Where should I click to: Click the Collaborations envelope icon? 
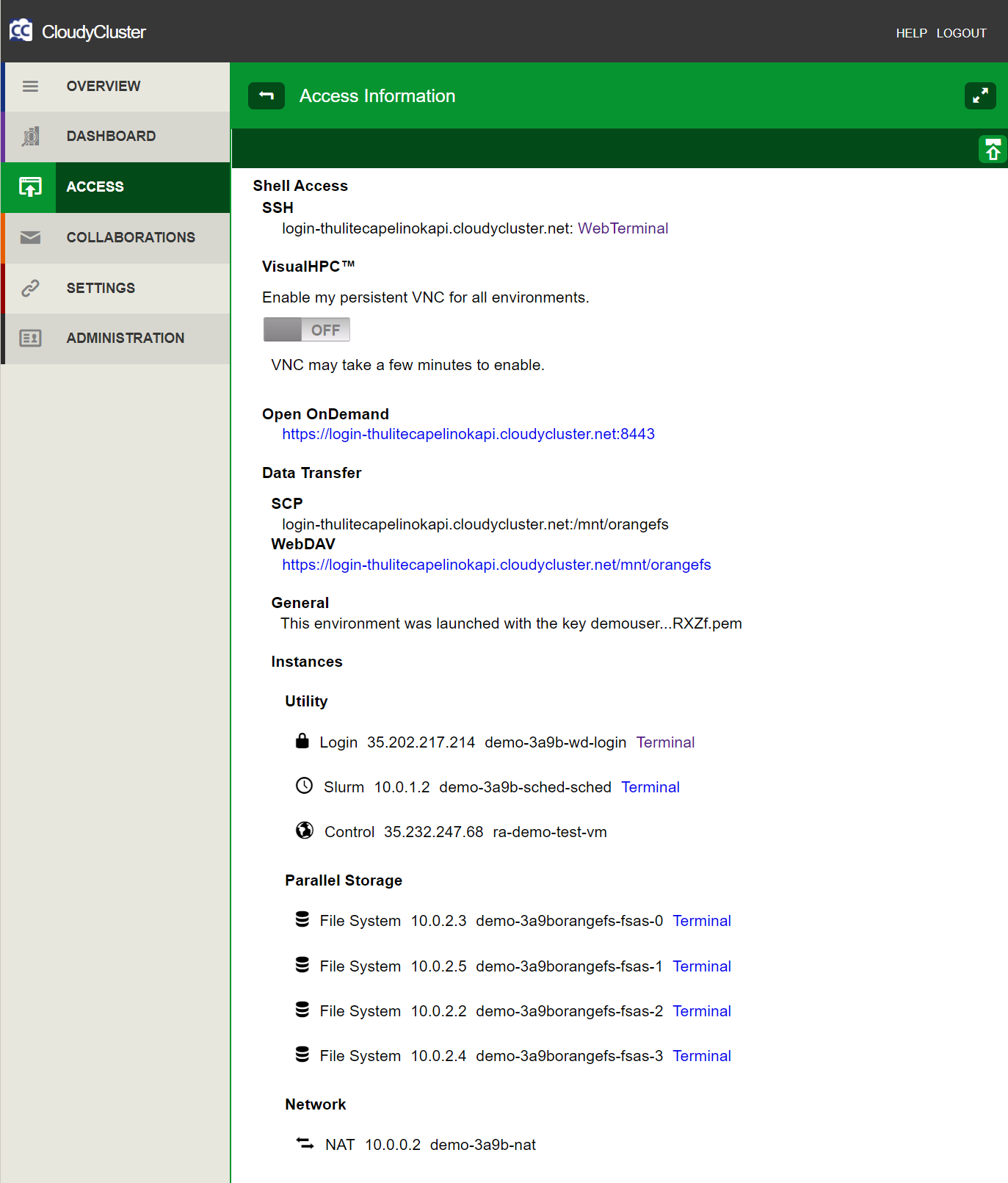tap(30, 237)
